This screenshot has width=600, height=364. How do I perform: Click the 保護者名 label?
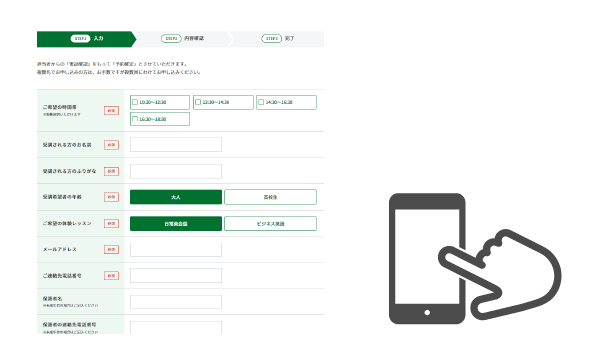pos(52,299)
